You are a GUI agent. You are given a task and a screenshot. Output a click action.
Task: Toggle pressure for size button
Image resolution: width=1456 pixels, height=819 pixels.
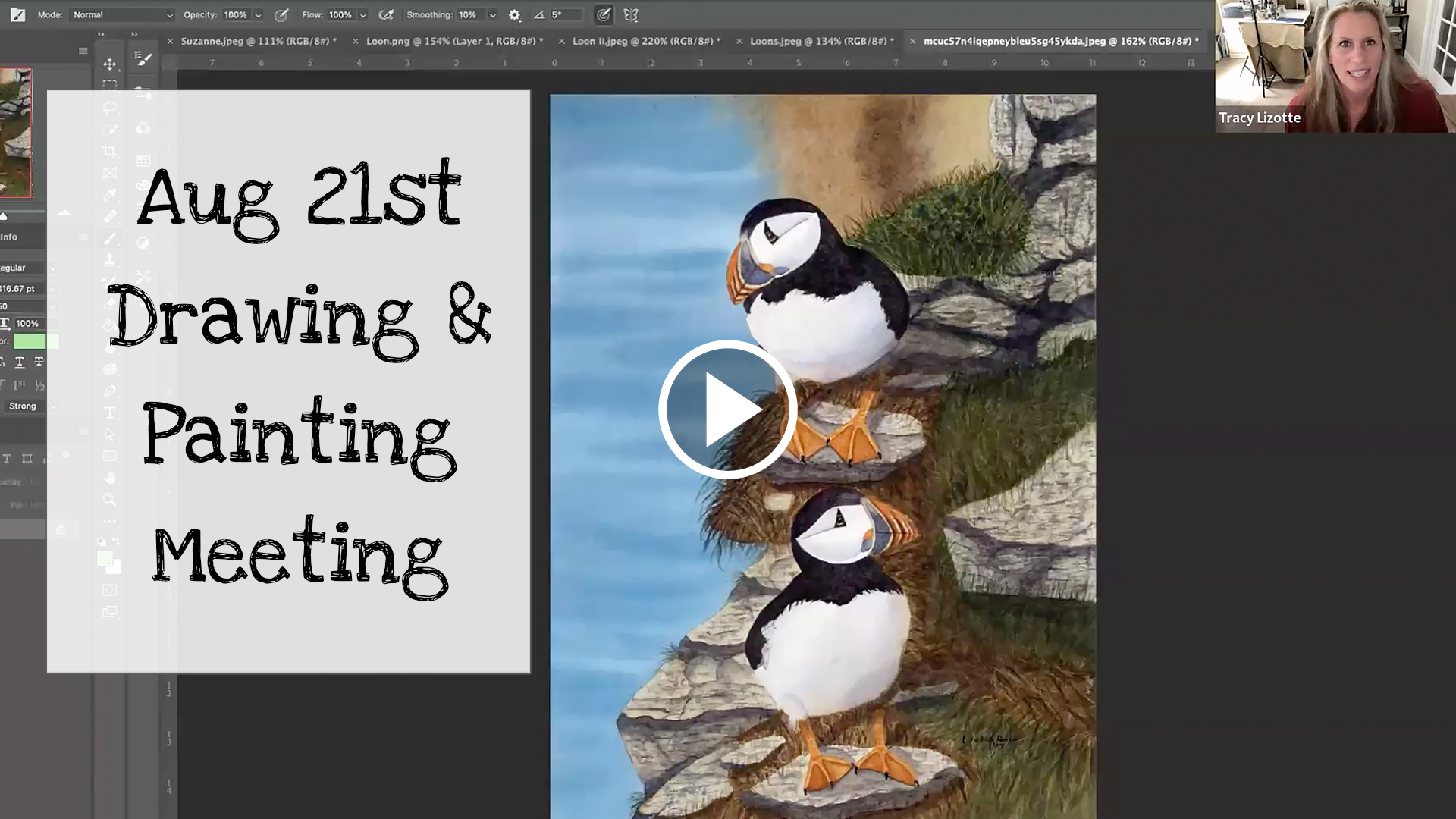(603, 14)
